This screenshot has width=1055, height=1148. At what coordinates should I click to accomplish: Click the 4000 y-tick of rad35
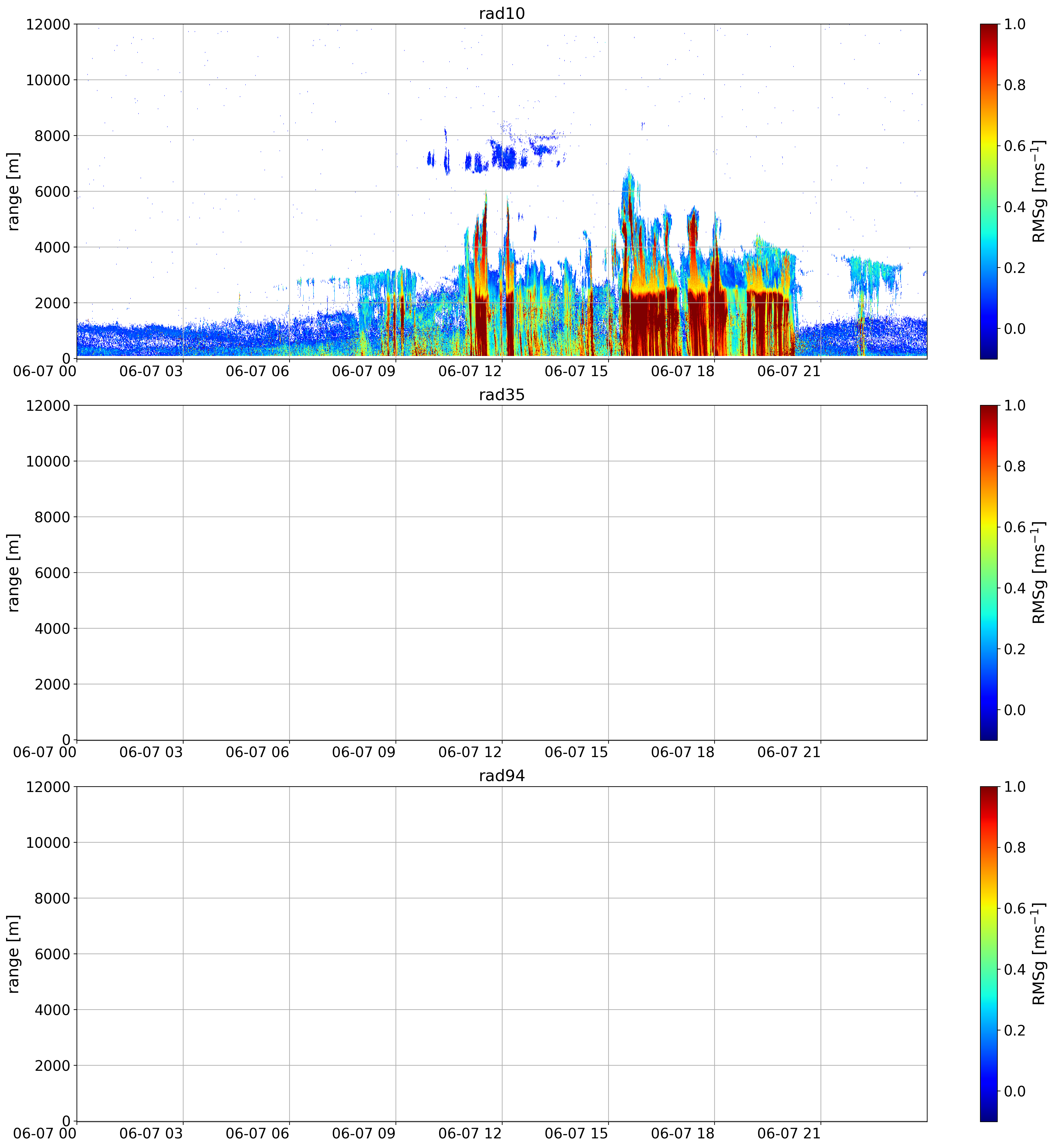click(x=53, y=629)
